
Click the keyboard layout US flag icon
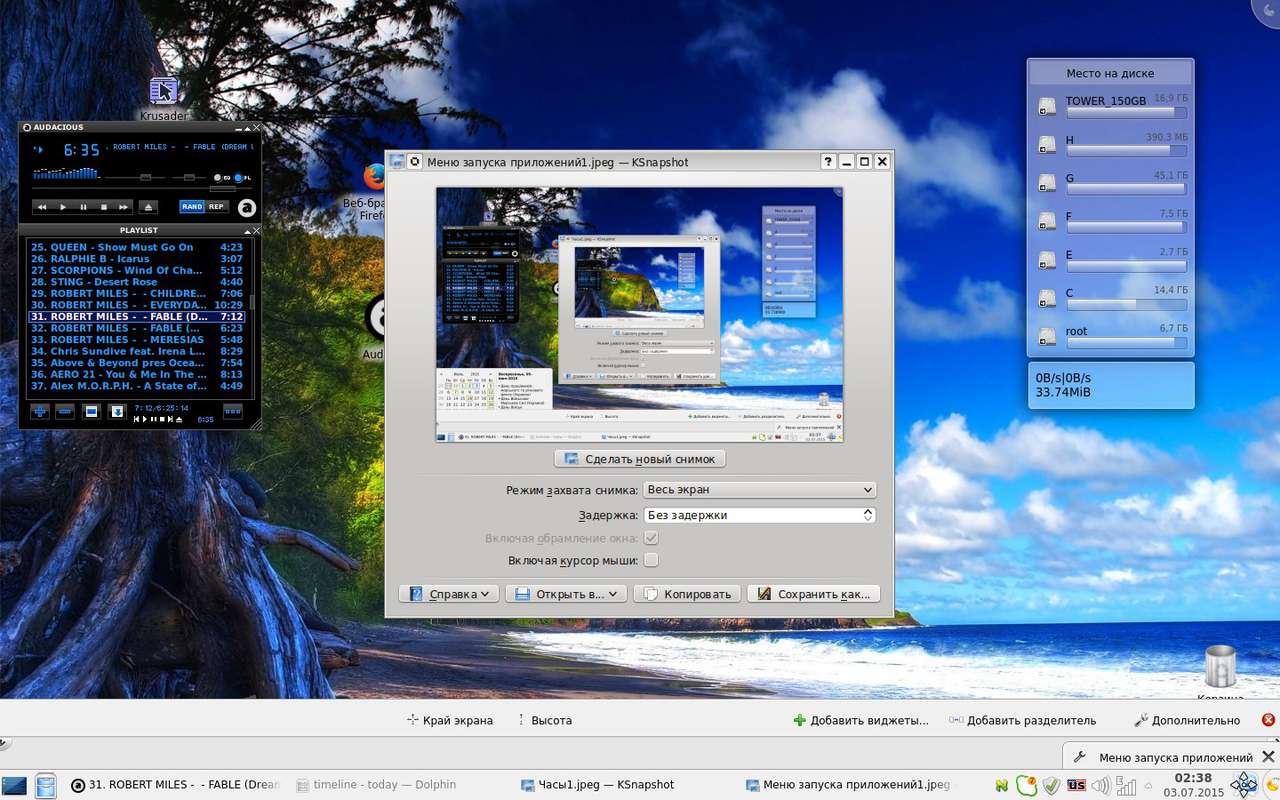click(1076, 785)
